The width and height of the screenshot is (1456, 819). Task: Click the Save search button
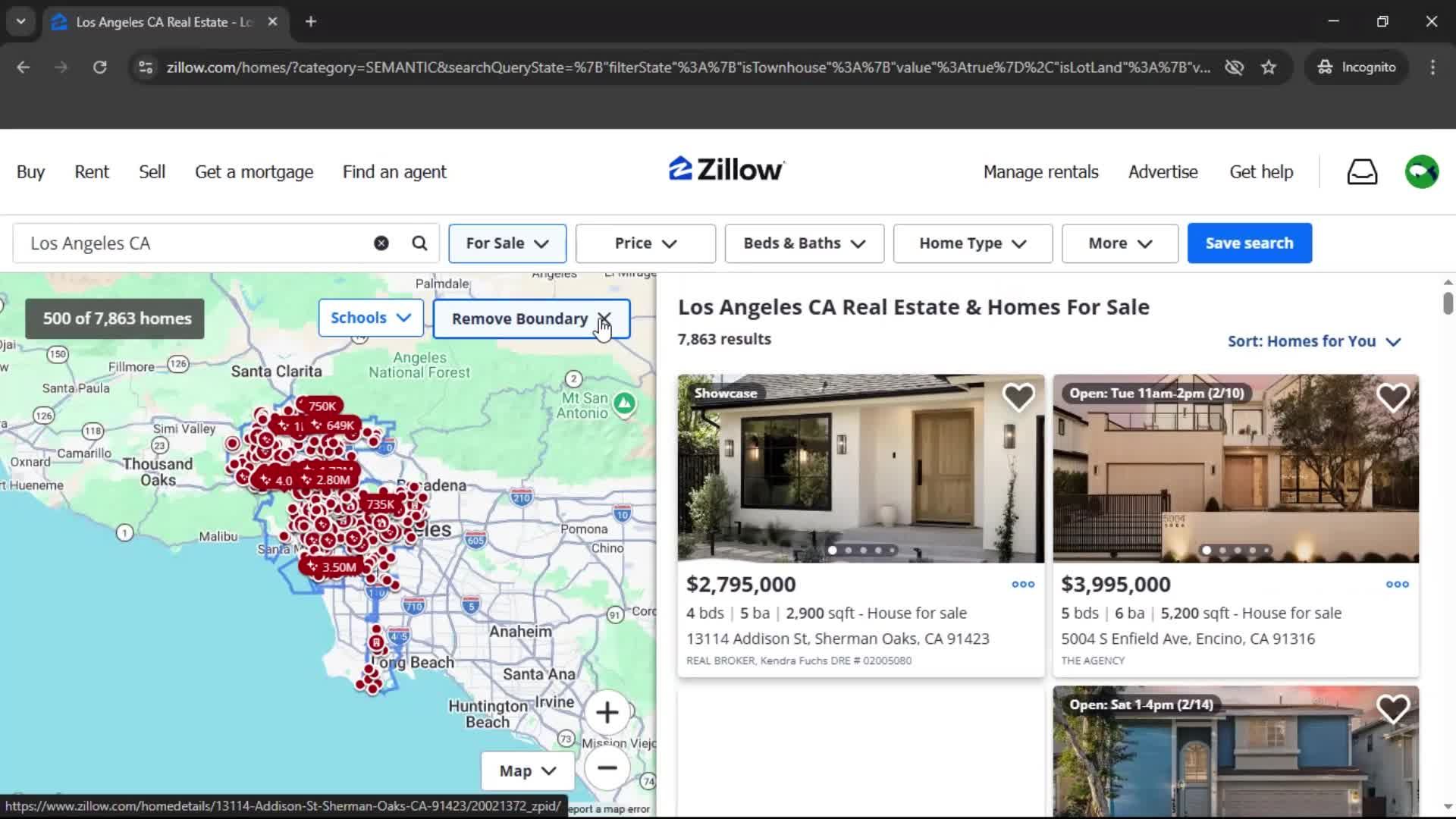pyautogui.click(x=1249, y=243)
